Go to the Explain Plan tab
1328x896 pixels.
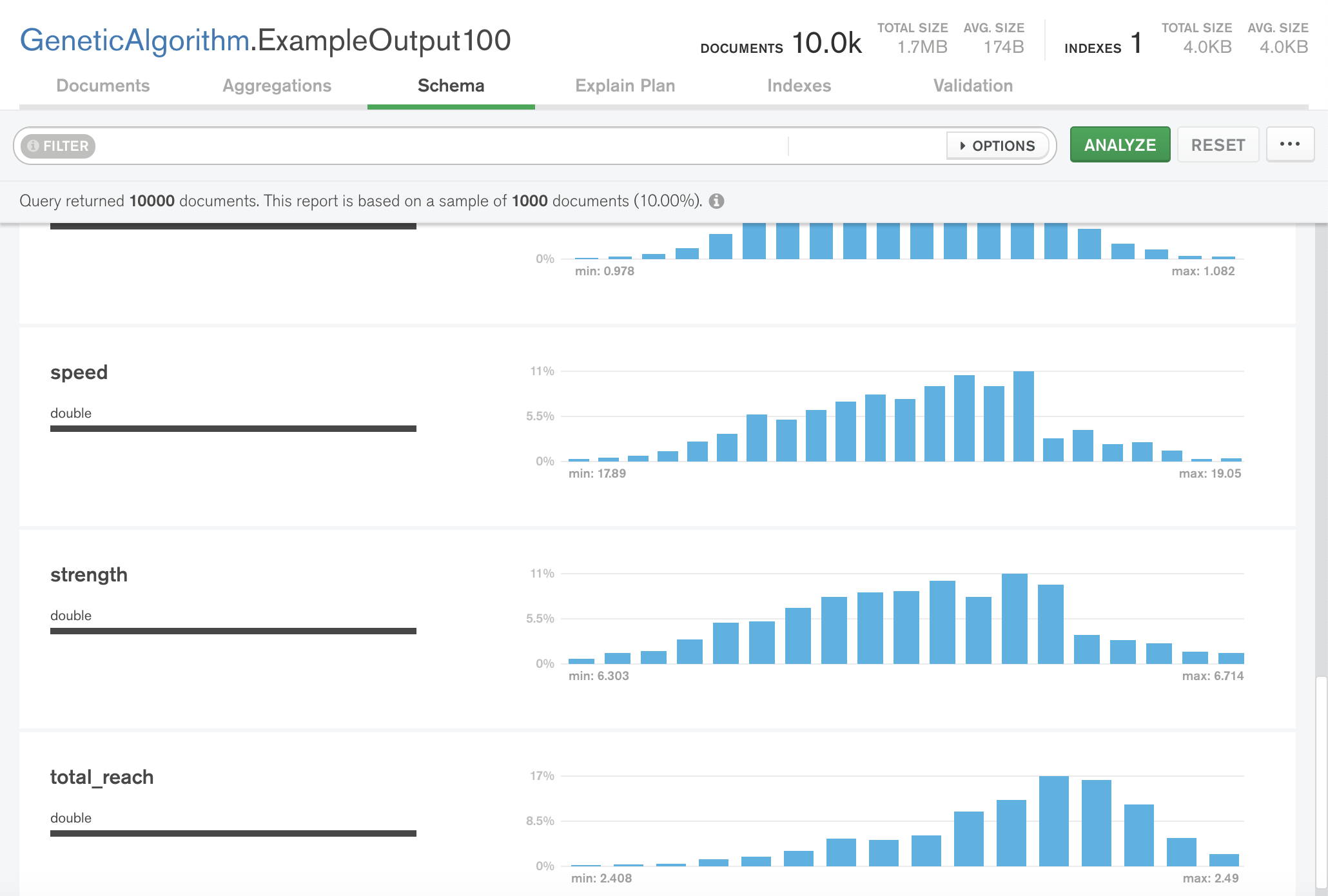(x=625, y=86)
